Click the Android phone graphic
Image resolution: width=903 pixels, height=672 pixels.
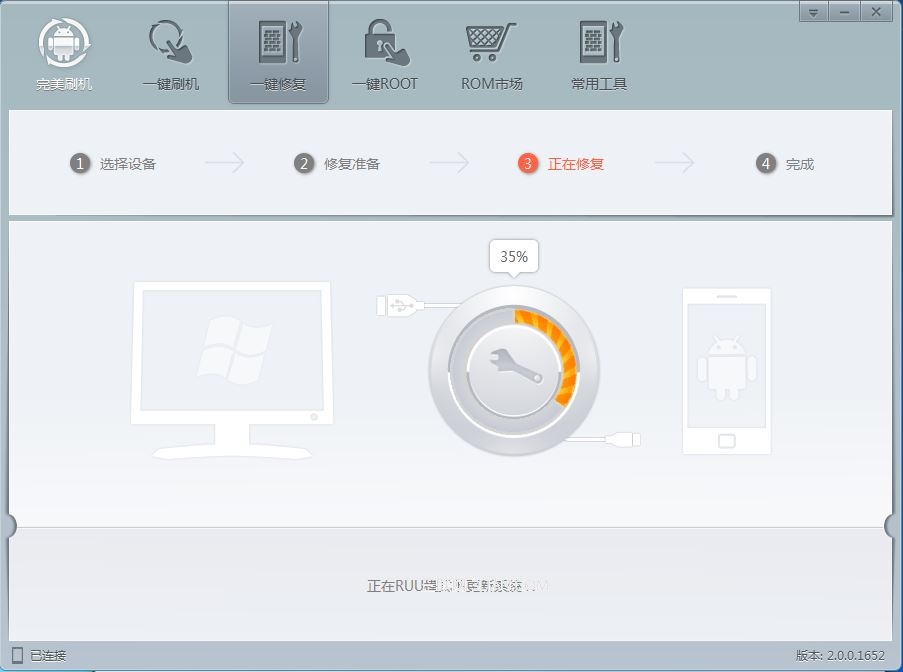point(727,371)
